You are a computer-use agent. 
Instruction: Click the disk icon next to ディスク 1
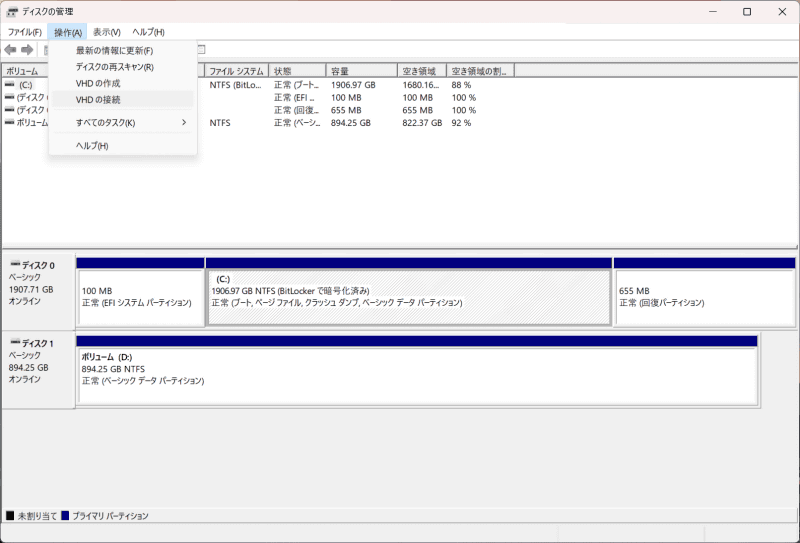(15, 342)
